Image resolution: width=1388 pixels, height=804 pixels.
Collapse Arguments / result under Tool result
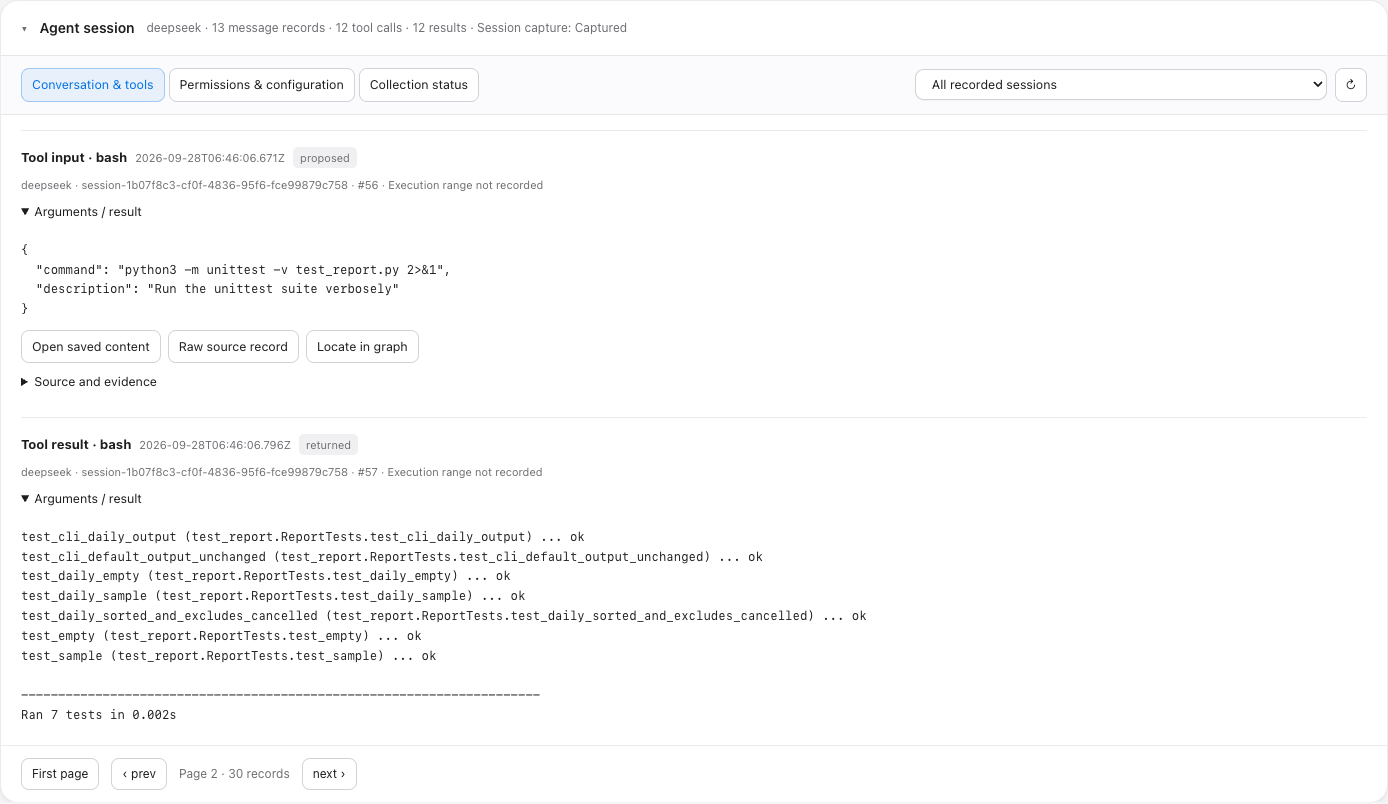(x=81, y=499)
